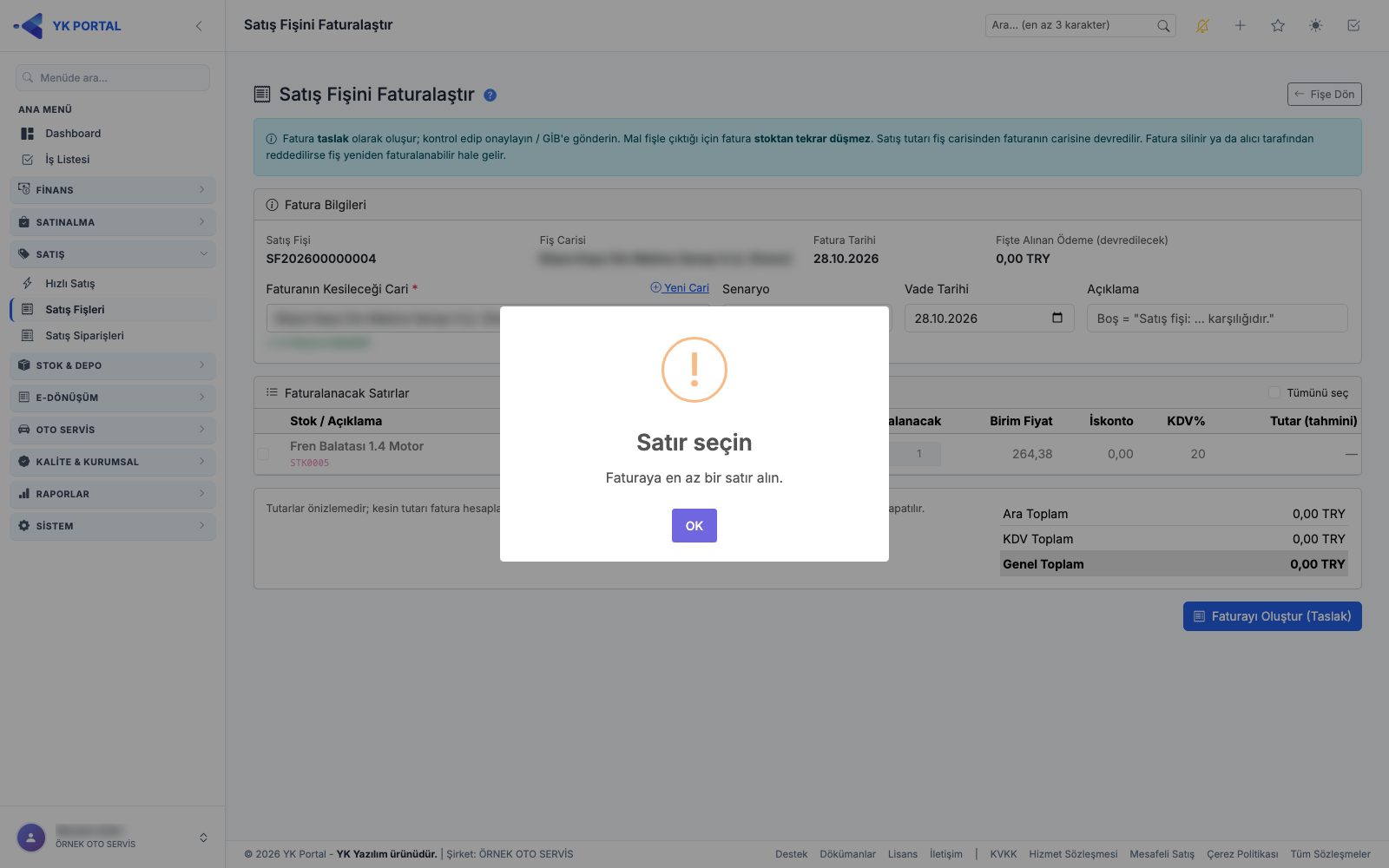The image size is (1389, 868).
Task: Select the Fren Balatası 1.4 Motor row checkbox
Action: tap(263, 453)
